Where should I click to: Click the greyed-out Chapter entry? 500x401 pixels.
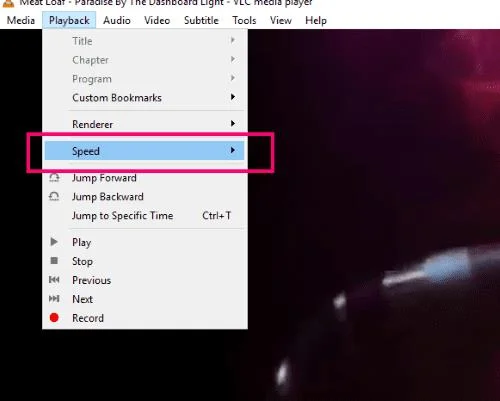145,60
